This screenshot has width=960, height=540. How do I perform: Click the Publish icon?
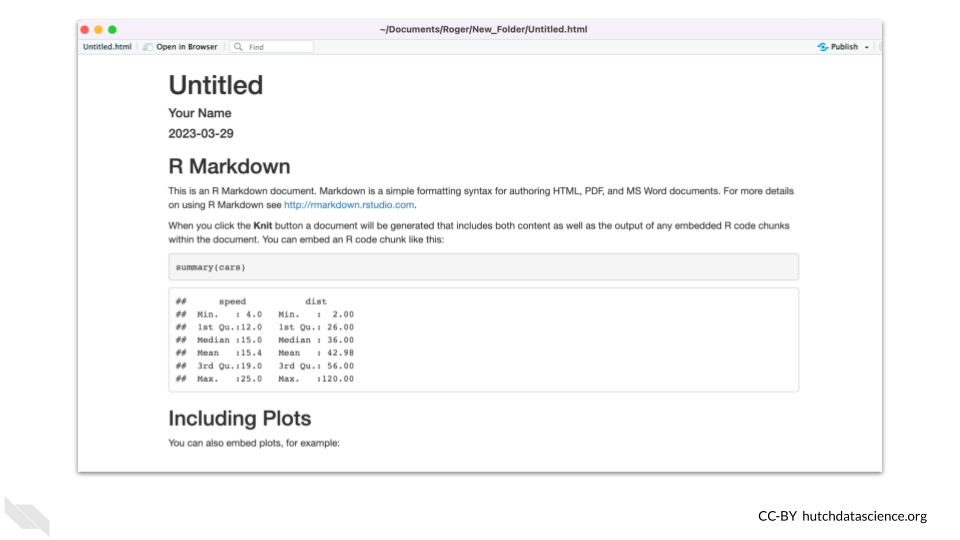point(822,47)
